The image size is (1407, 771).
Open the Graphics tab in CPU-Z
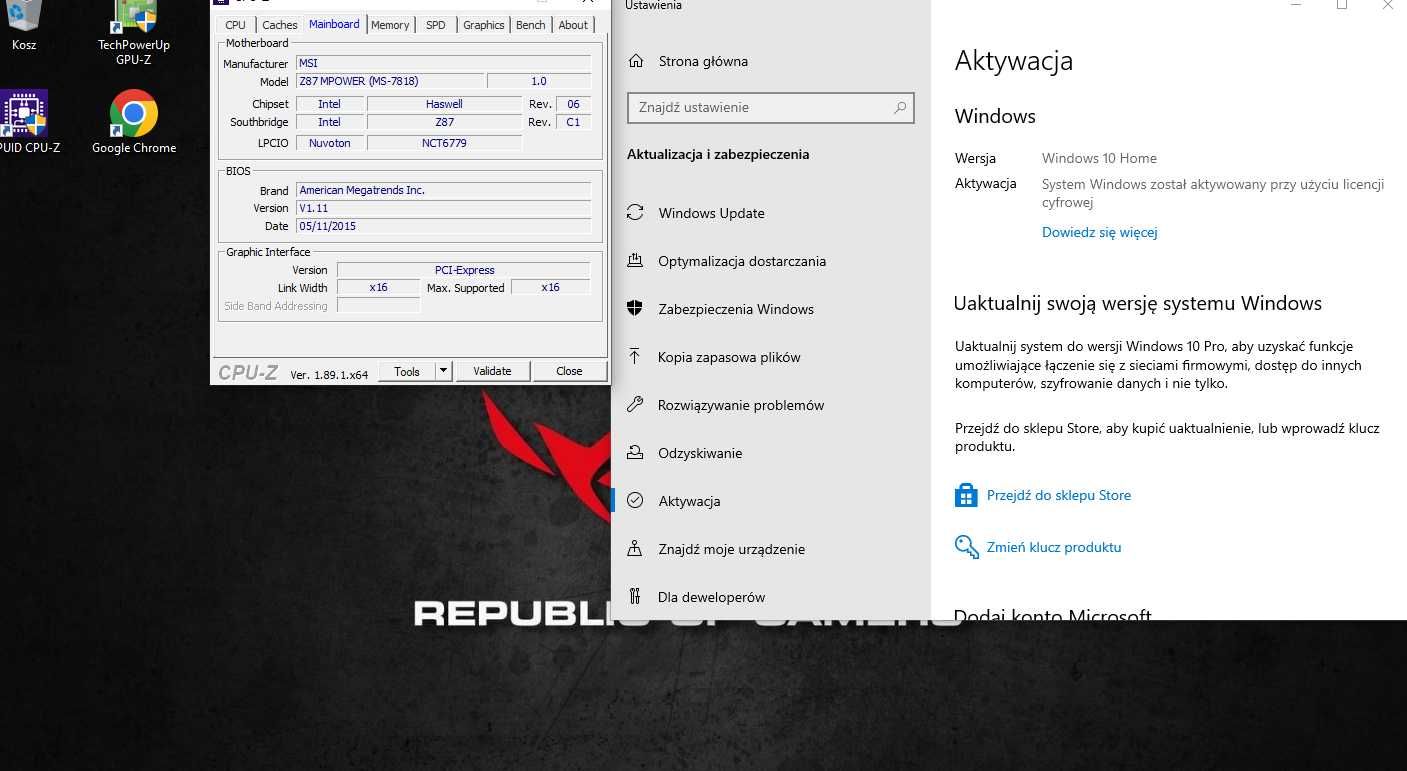pos(484,25)
